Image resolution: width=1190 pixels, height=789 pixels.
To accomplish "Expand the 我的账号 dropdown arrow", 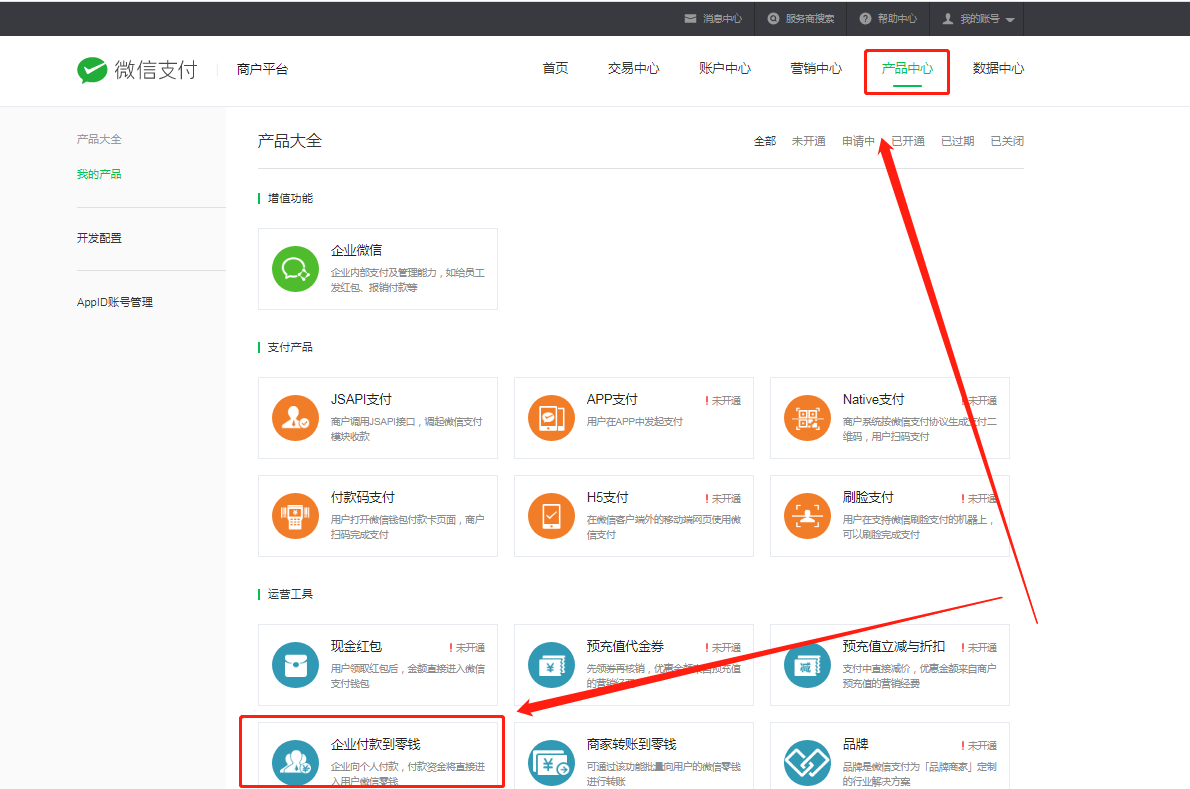I will pos(1009,20).
